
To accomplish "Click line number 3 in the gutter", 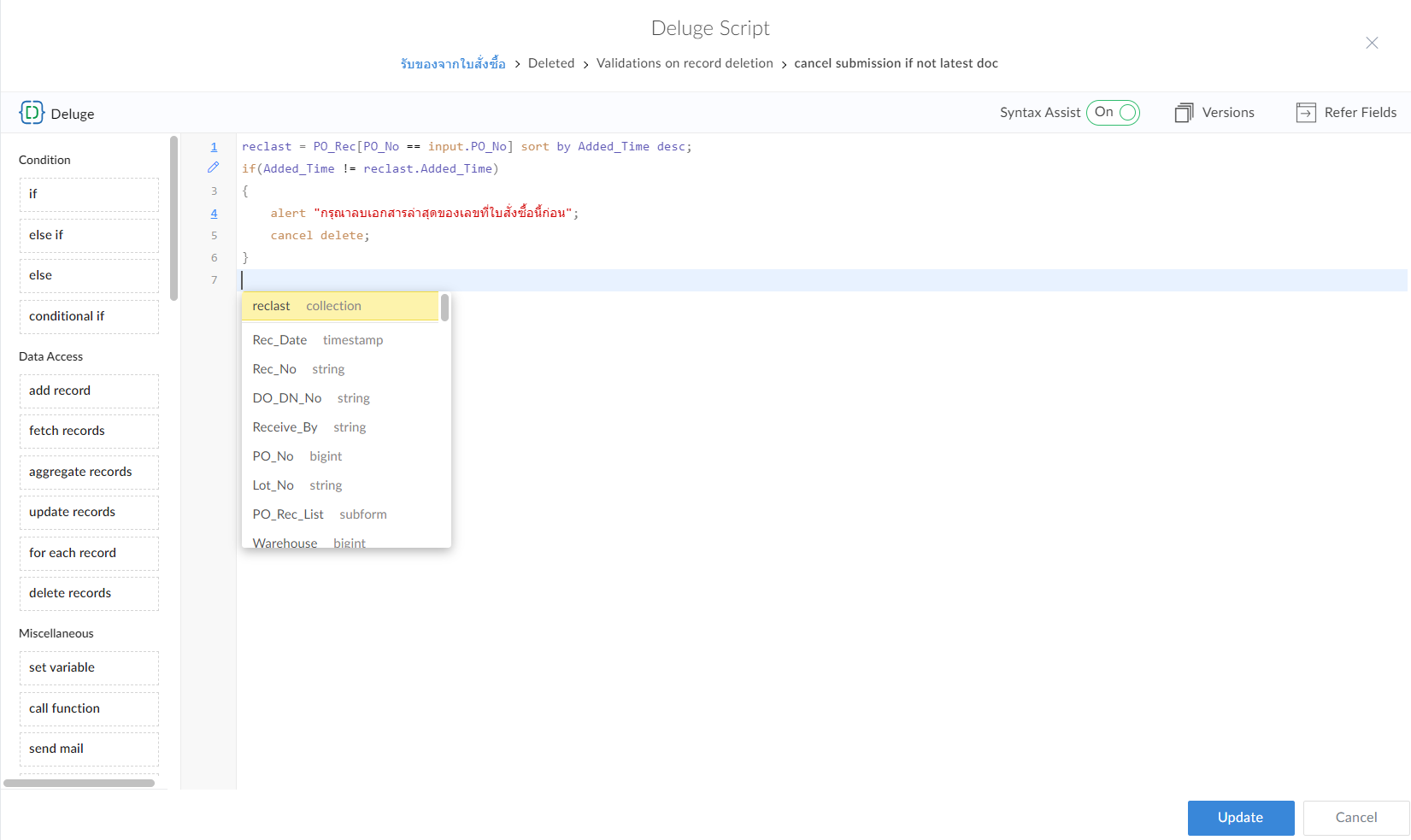I will point(214,191).
